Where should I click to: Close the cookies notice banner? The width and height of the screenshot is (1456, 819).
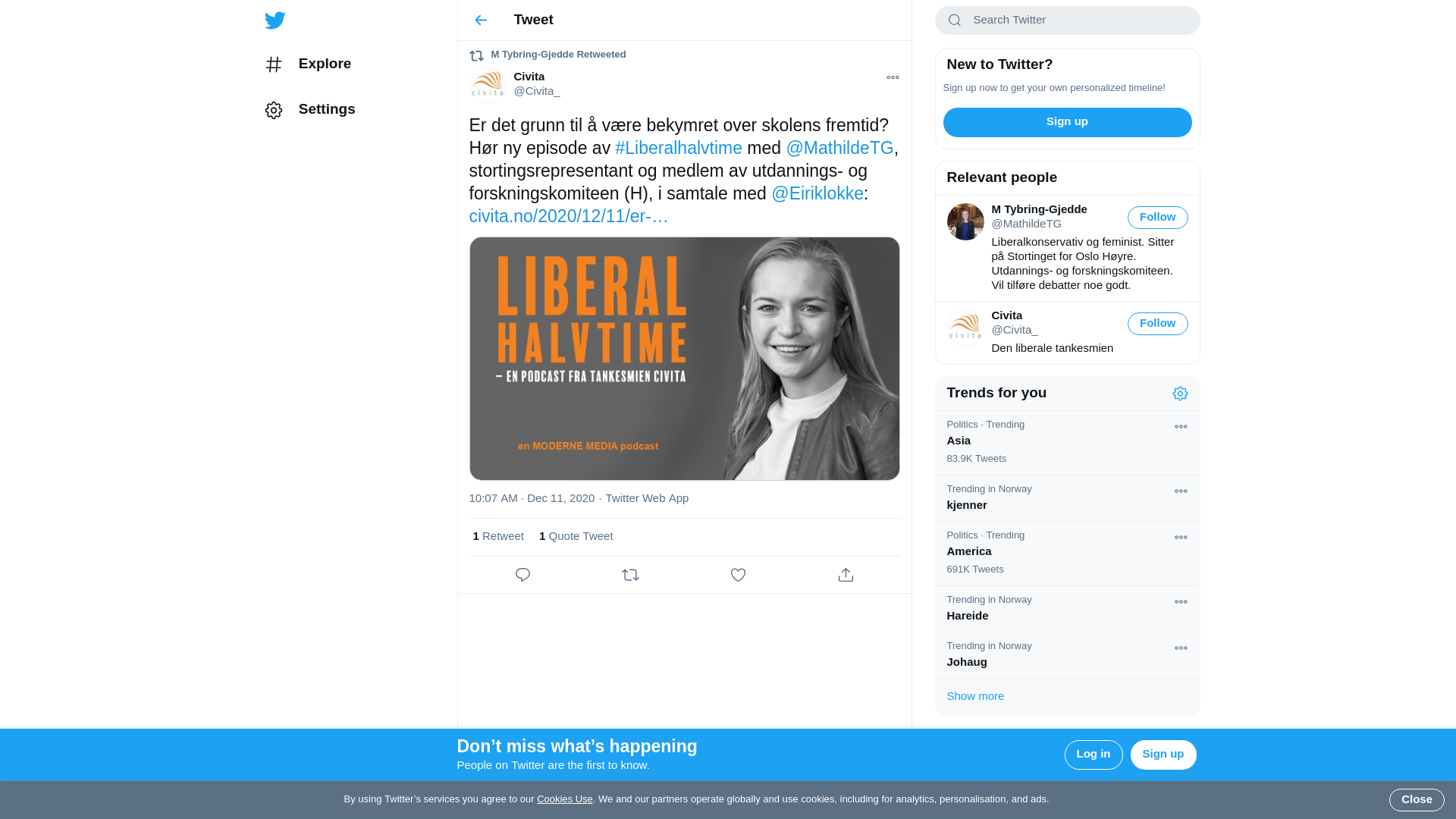(x=1416, y=800)
